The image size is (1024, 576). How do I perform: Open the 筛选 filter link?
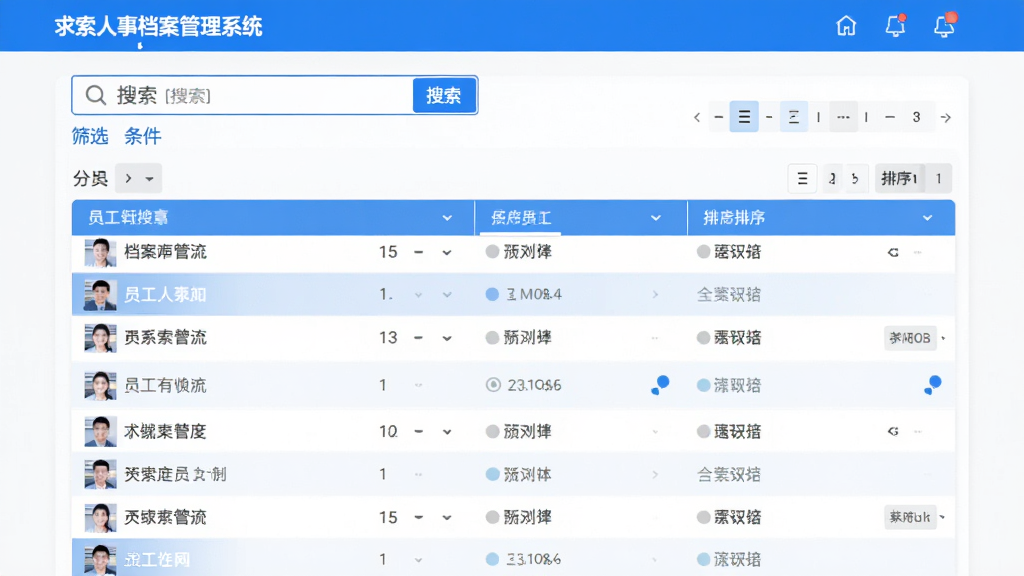90,136
